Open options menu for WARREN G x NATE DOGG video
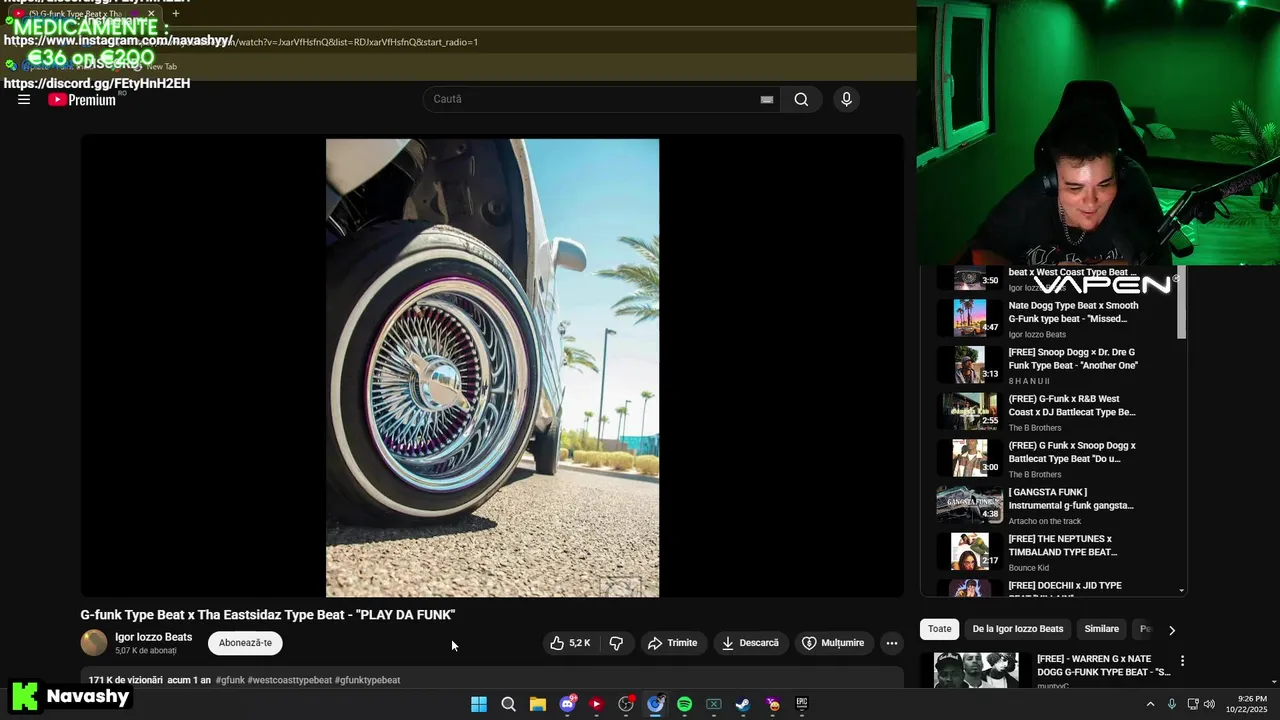The width and height of the screenshot is (1280, 720). [x=1182, y=661]
